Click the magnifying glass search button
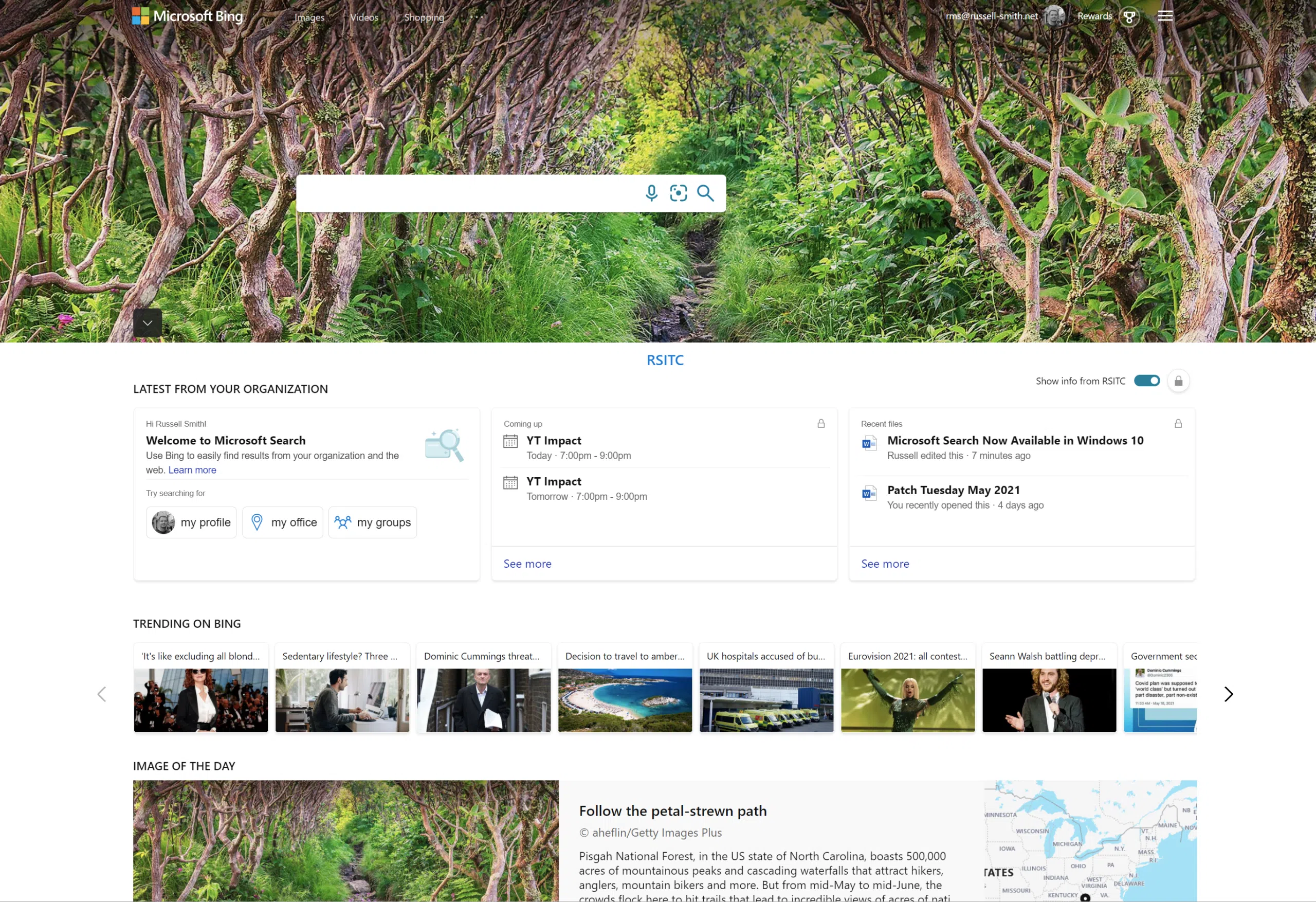 pyautogui.click(x=705, y=193)
